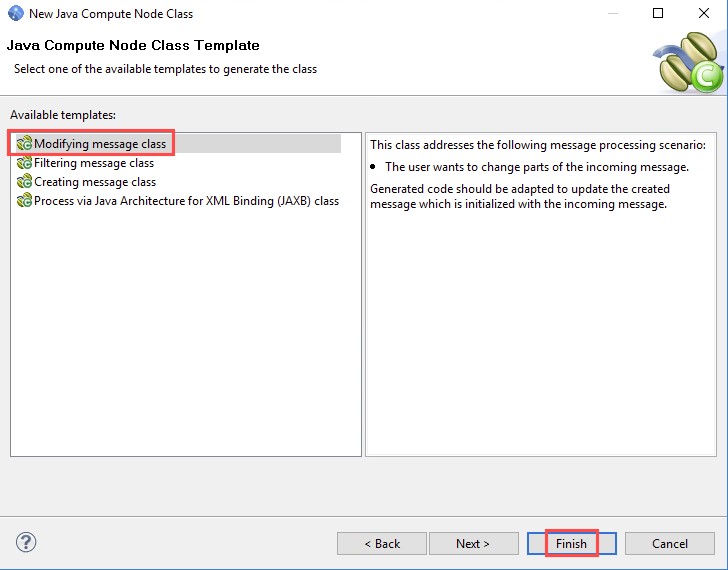Viewport: 728px width, 570px height.
Task: Click the globe icon in title bar
Action: pyautogui.click(x=16, y=13)
